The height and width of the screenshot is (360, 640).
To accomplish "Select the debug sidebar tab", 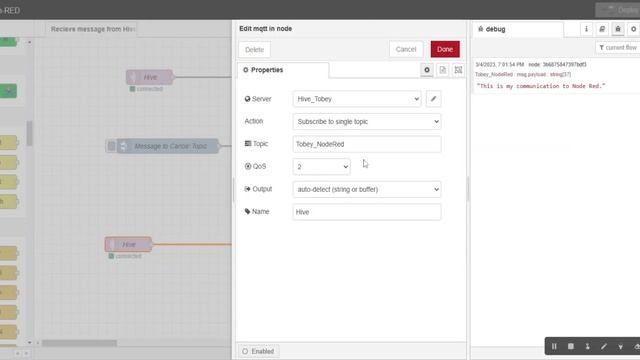I will point(518,29).
